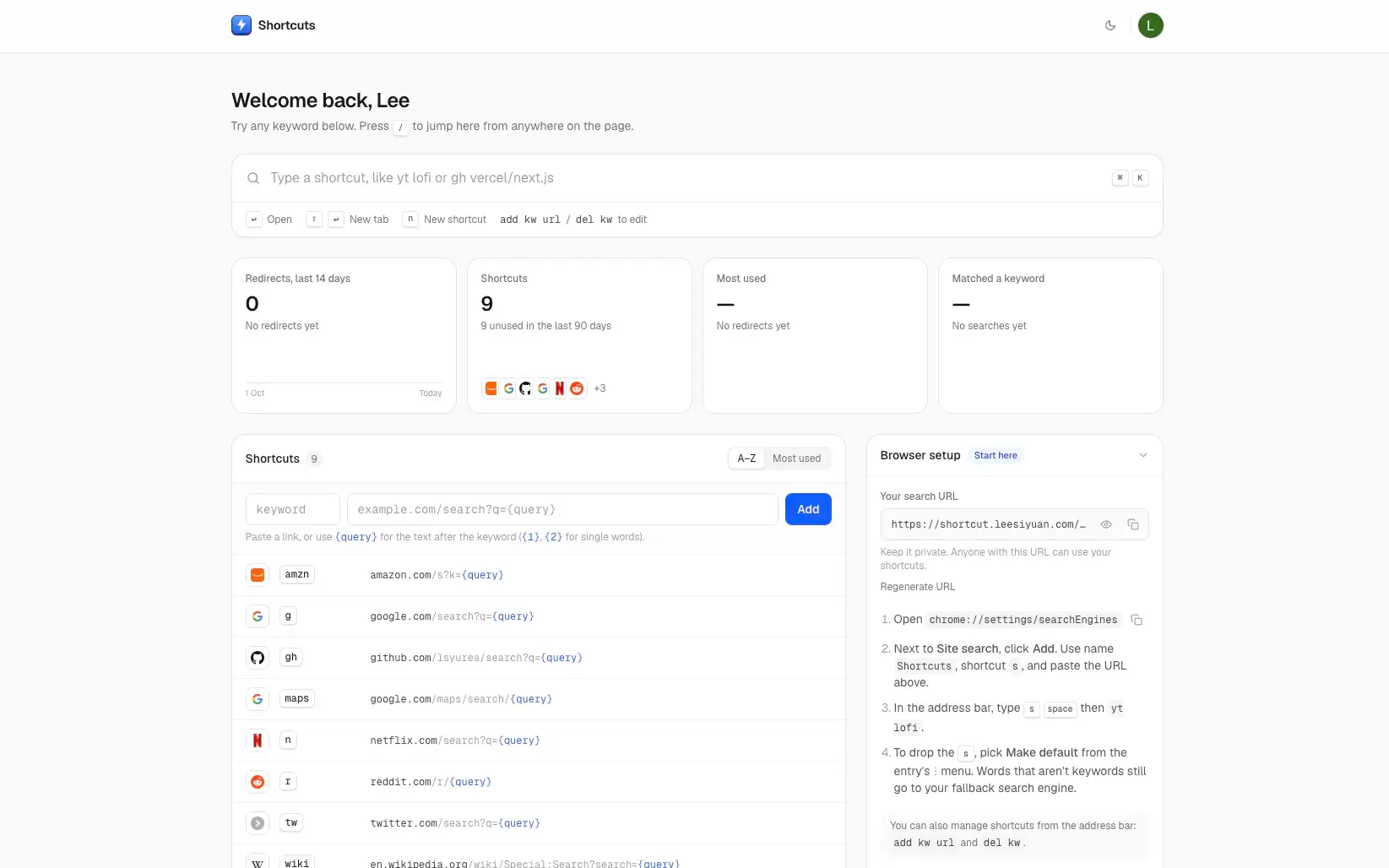
Task: Click the Matched a keyword stat card
Action: tap(1050, 335)
